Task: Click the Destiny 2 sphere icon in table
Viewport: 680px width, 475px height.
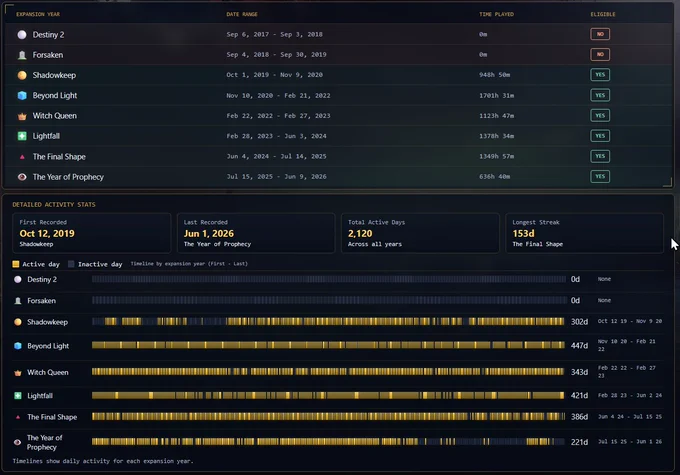Action: point(22,35)
